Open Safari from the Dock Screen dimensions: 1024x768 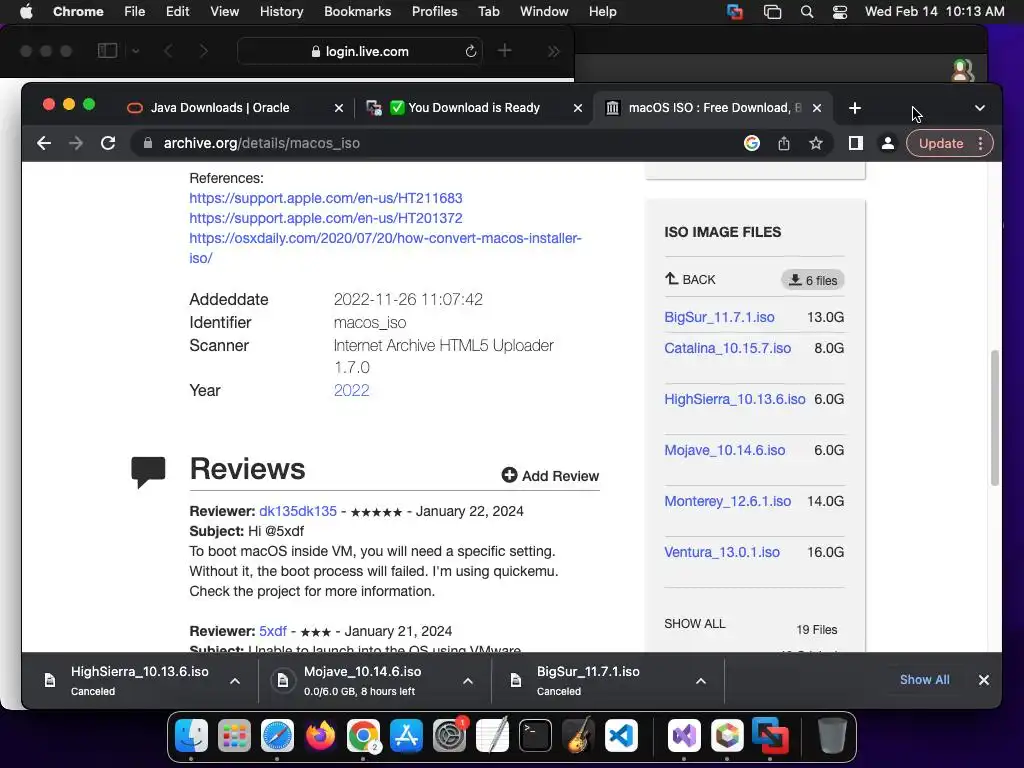[277, 735]
